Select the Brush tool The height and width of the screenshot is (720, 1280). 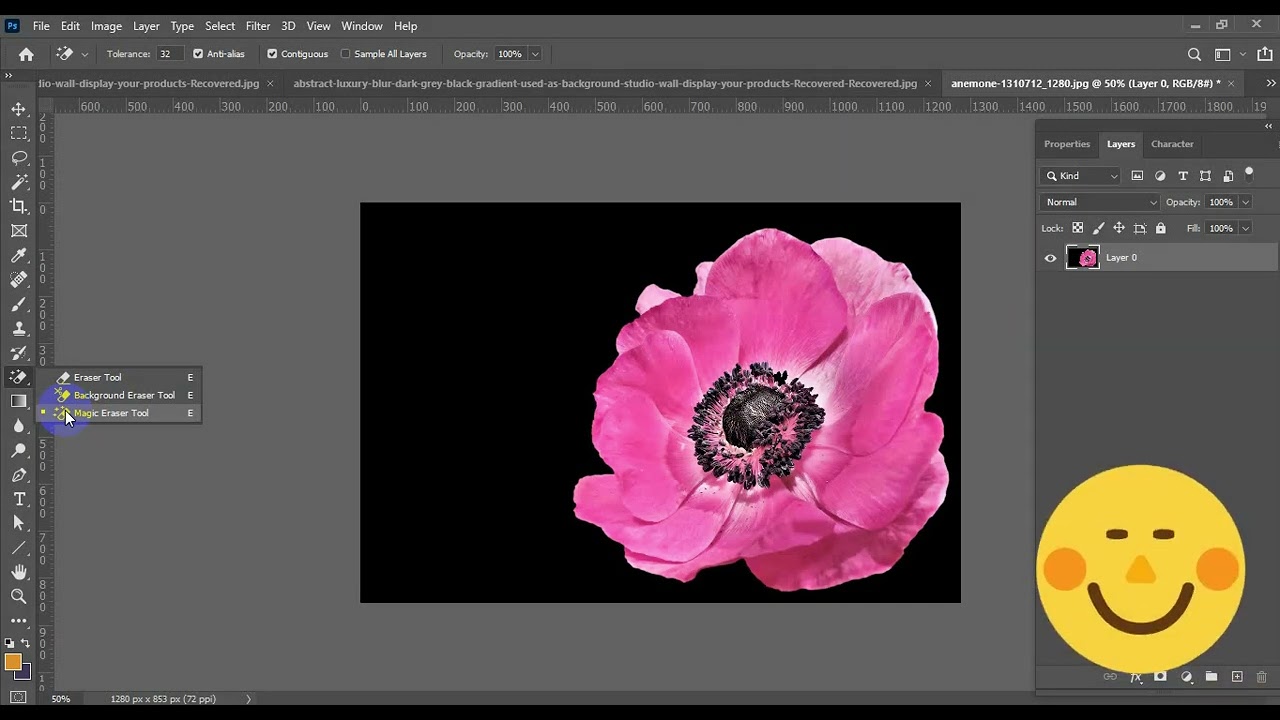19,304
